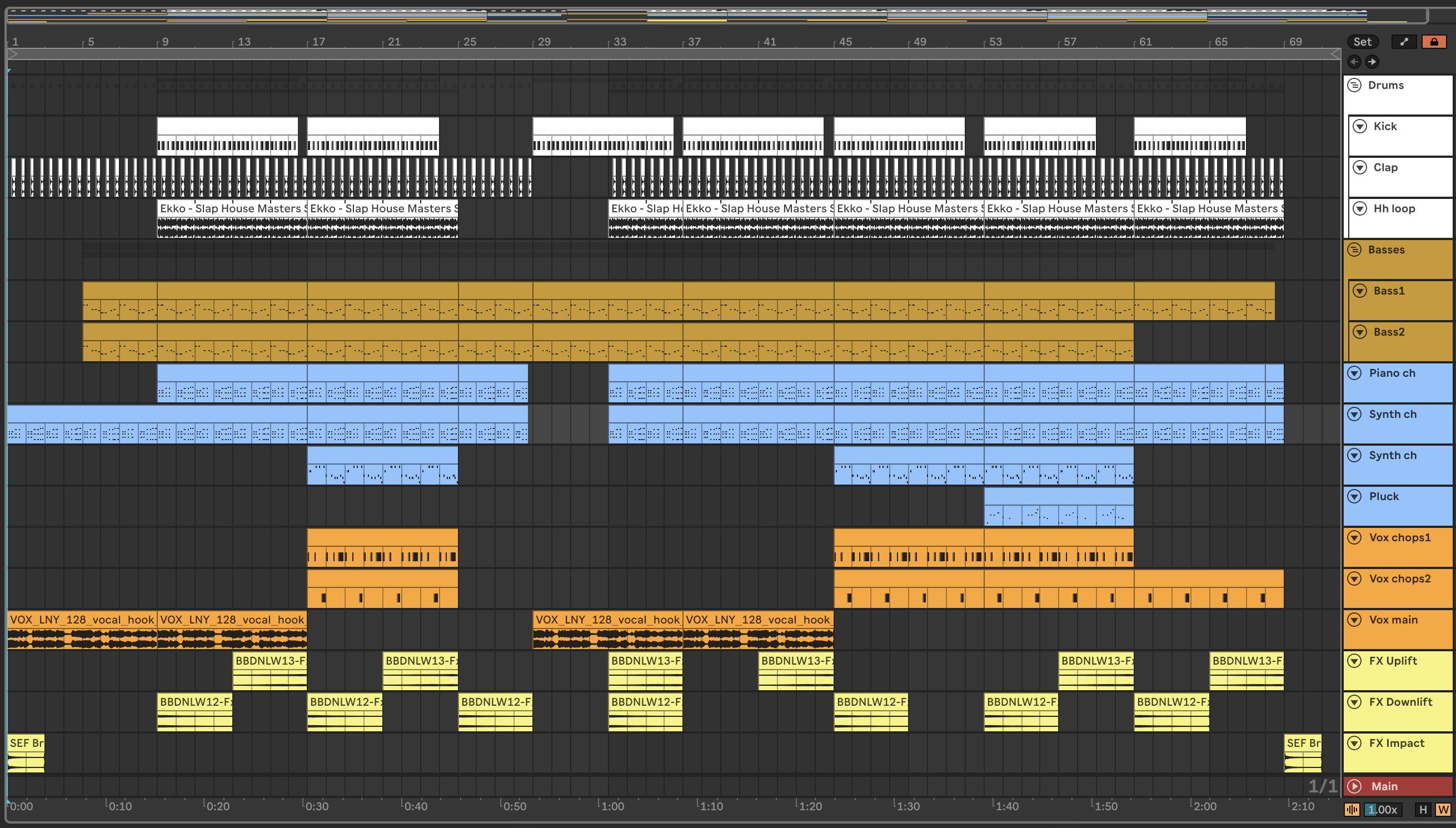The height and width of the screenshot is (828, 1456).
Task: Click the Pluck track unfold icon
Action: pos(1355,496)
